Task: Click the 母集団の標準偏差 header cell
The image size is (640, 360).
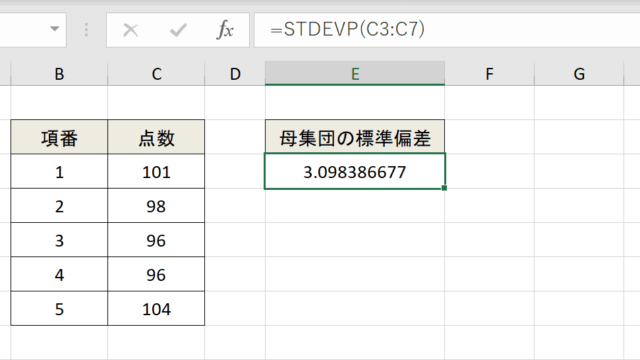Action: click(x=355, y=137)
